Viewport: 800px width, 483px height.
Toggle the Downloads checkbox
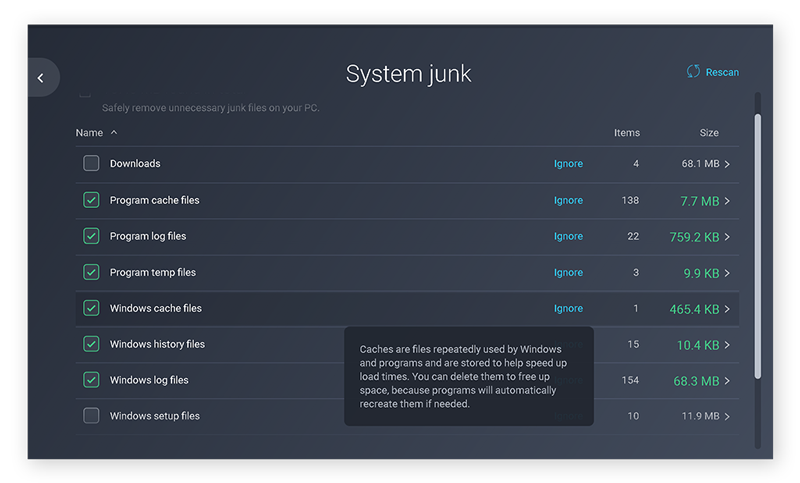click(x=91, y=164)
